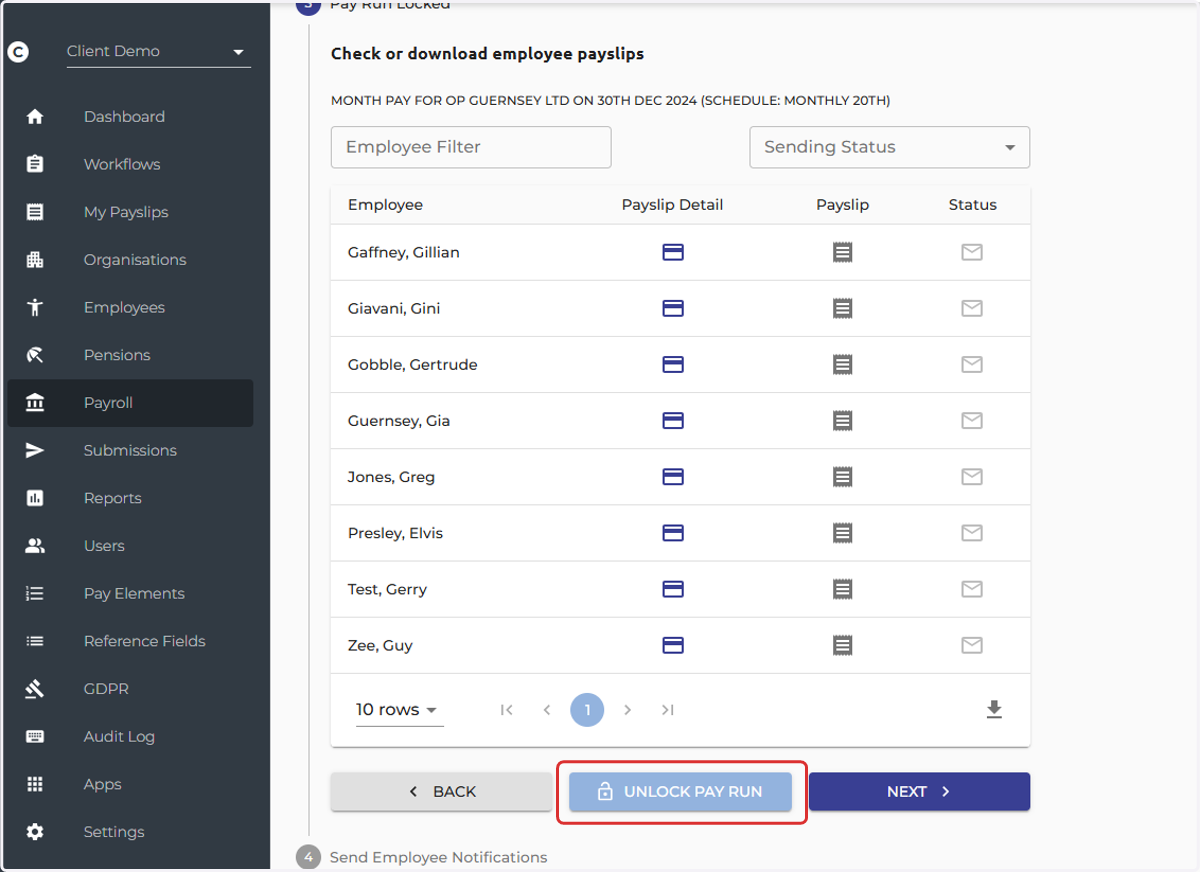Screen dimensions: 1200x872
Task: Click UNLOCK PAY RUN button
Action: tap(680, 791)
